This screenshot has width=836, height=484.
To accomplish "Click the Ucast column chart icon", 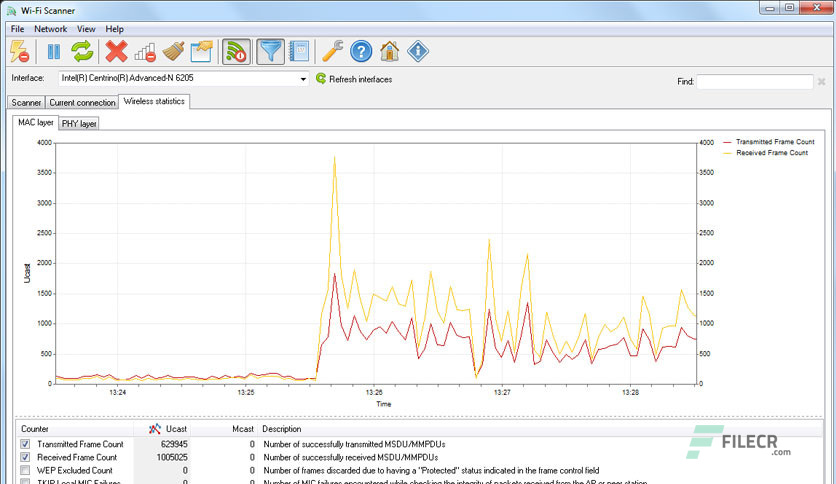I will coord(155,429).
